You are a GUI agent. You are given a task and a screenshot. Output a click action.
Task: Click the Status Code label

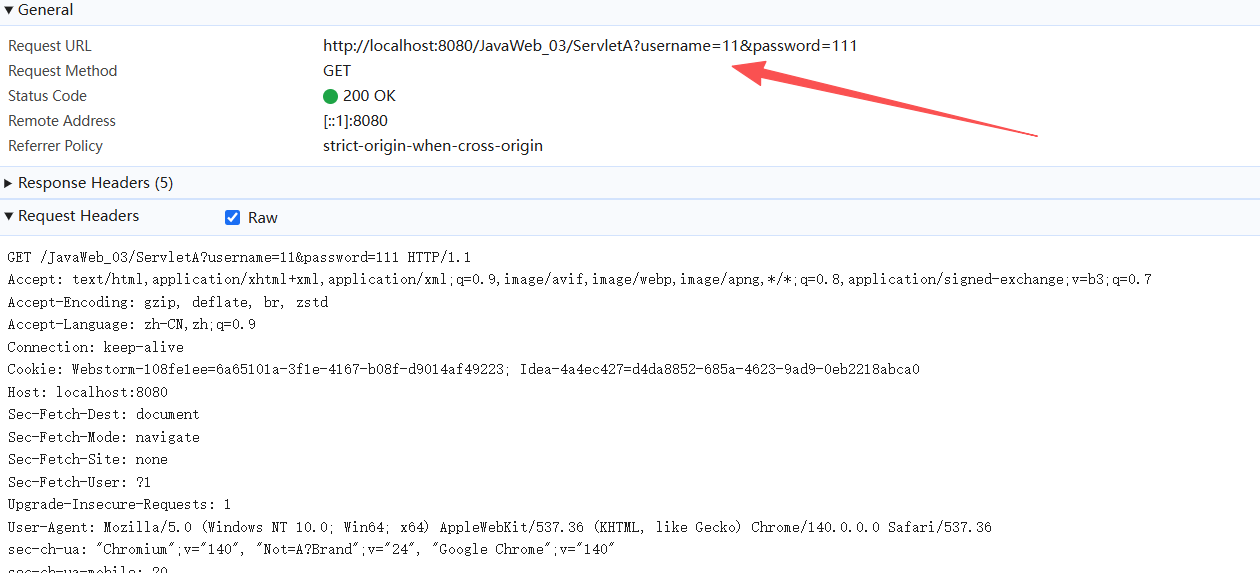pos(48,96)
